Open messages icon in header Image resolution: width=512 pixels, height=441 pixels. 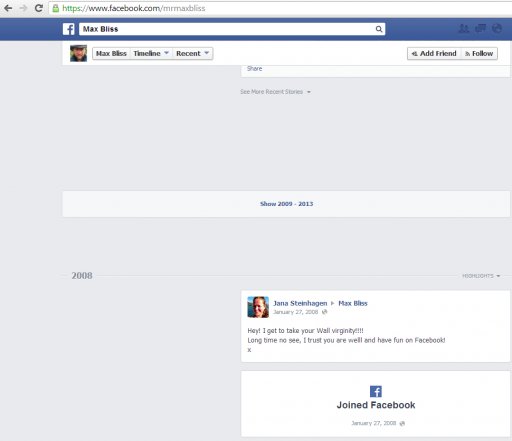coord(480,29)
